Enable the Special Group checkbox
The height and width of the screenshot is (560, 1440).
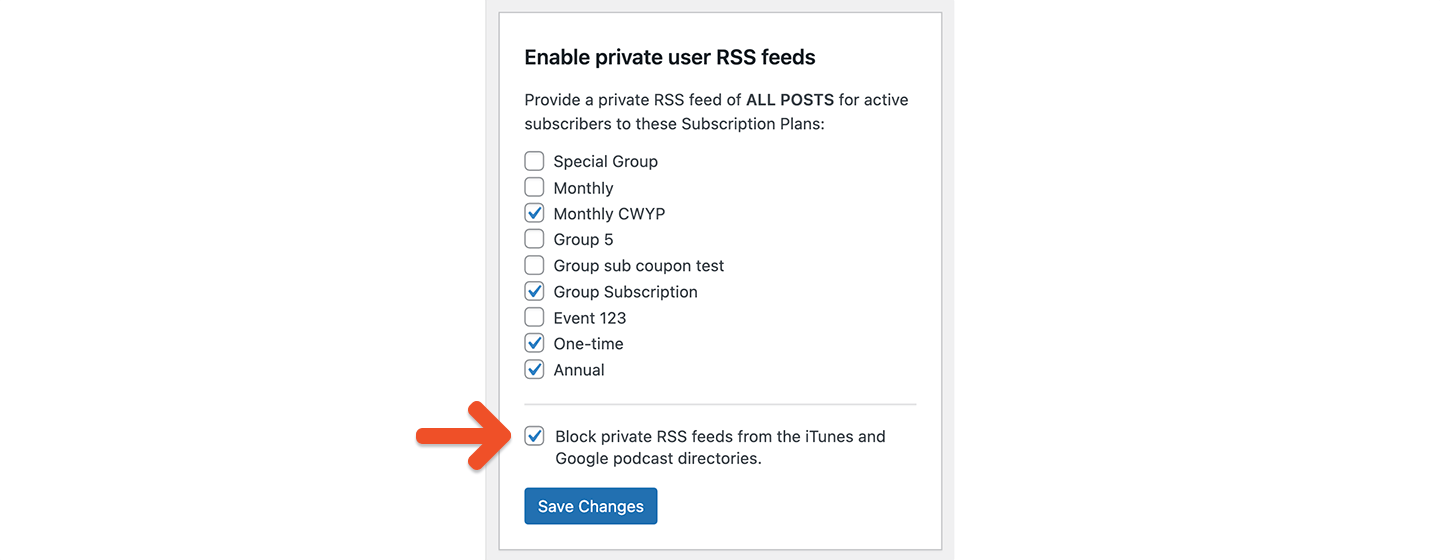pos(535,161)
